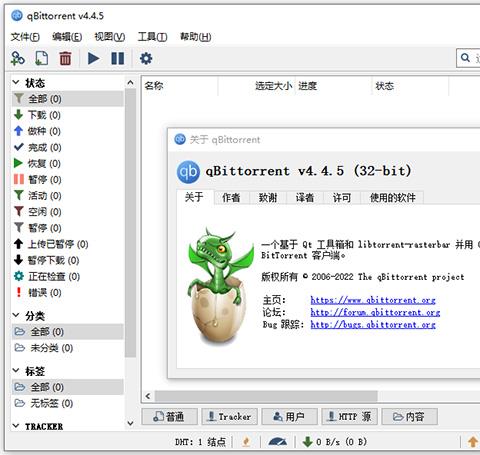Sort torrents by 进度 column header
This screenshot has width=480, height=455.
pos(333,86)
